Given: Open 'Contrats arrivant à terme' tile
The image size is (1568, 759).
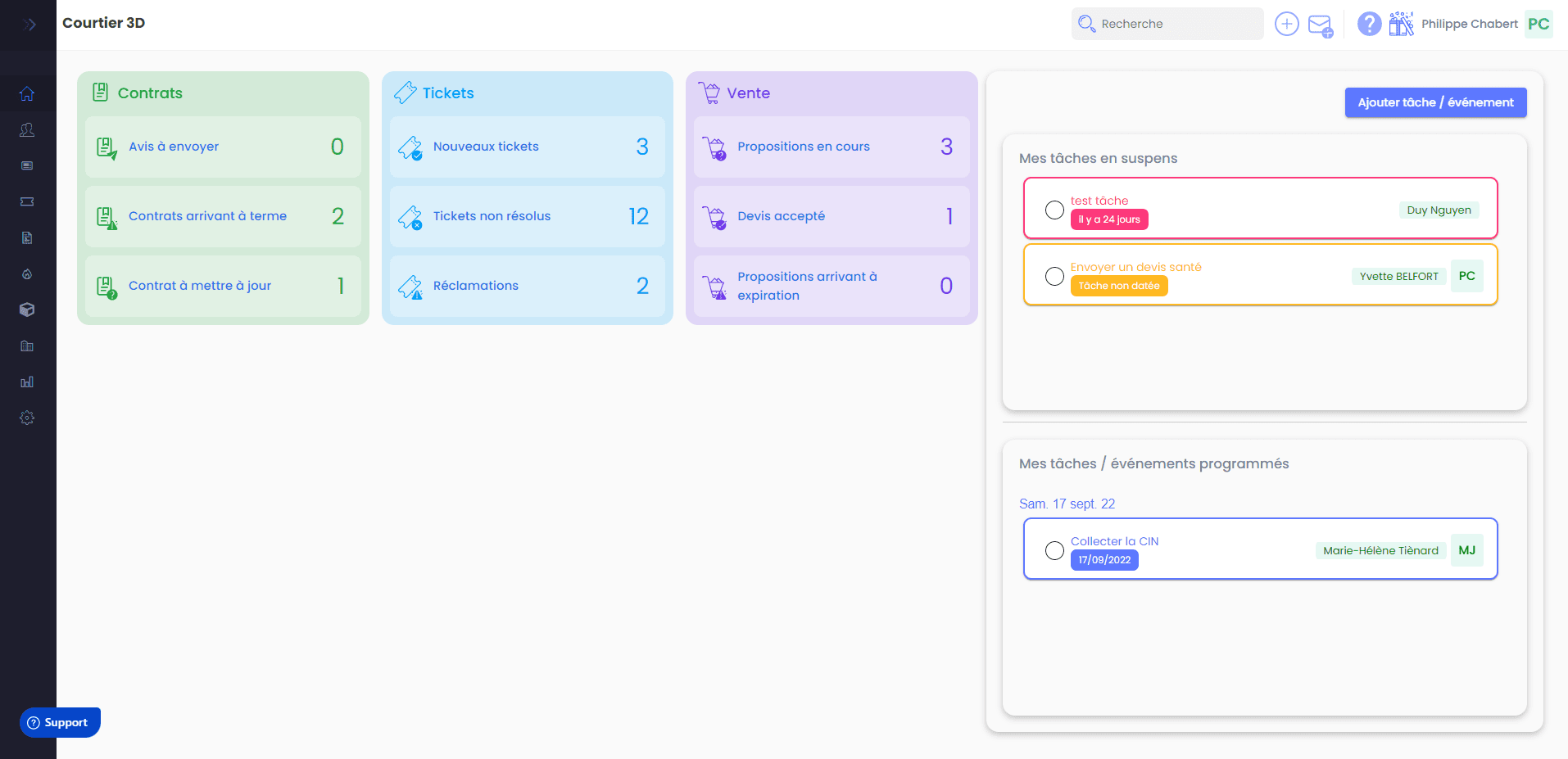Looking at the screenshot, I should click(223, 216).
